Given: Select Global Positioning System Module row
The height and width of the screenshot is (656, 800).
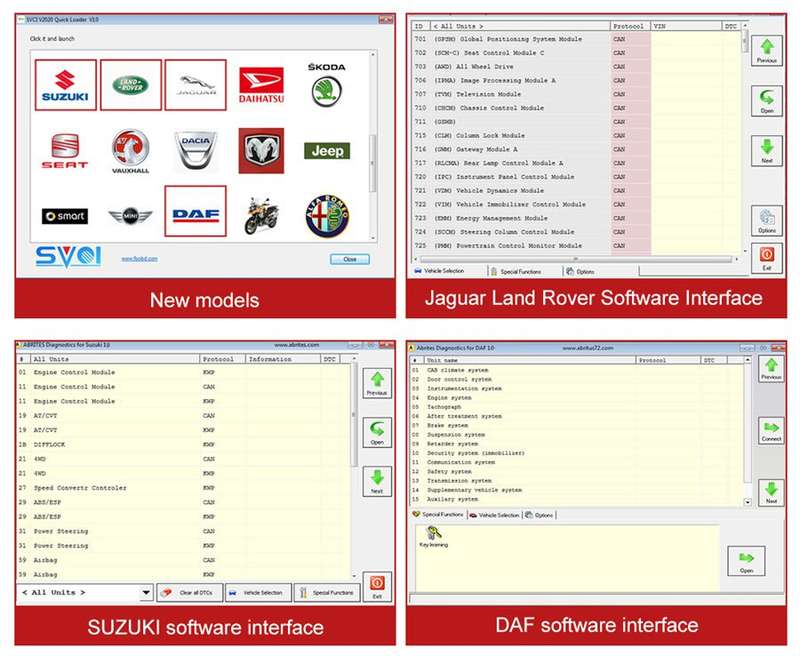Looking at the screenshot, I should coord(577,39).
